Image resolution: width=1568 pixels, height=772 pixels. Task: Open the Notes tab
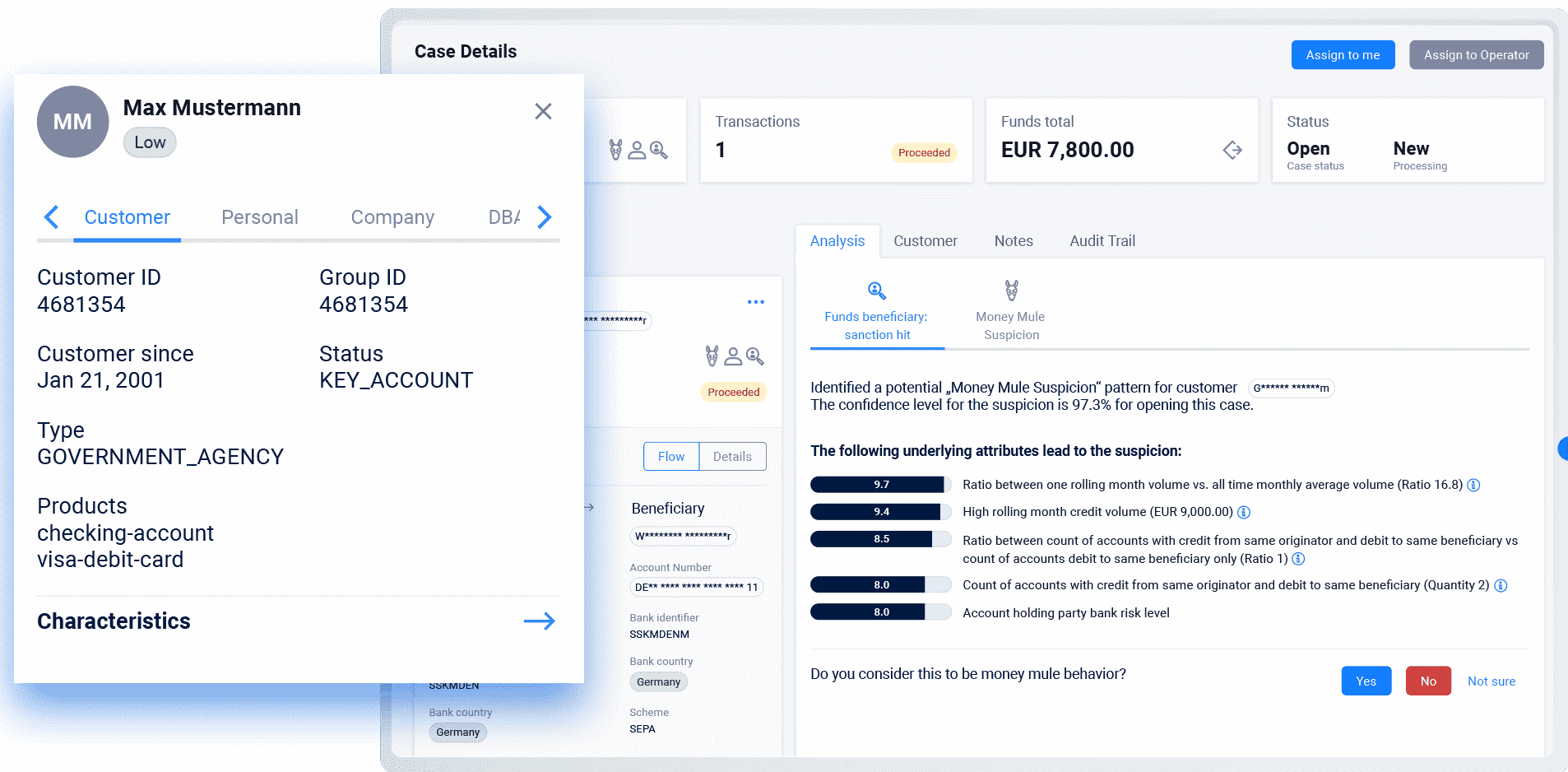click(1014, 241)
